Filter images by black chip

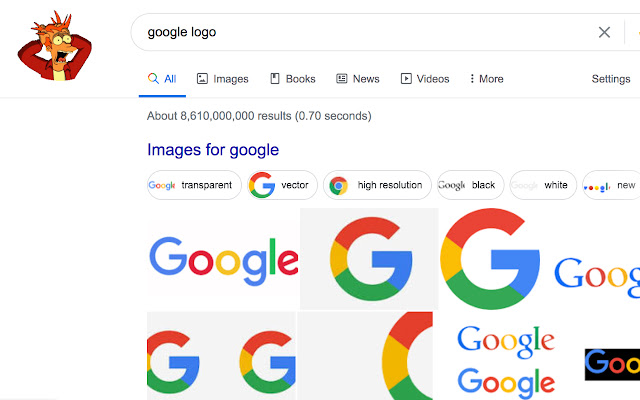[470, 185]
